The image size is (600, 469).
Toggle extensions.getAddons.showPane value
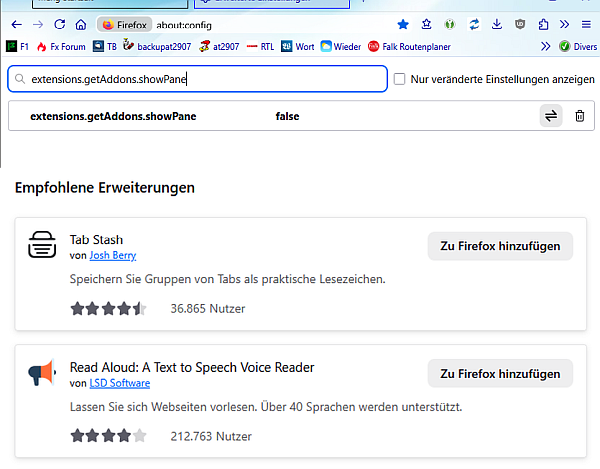click(551, 117)
